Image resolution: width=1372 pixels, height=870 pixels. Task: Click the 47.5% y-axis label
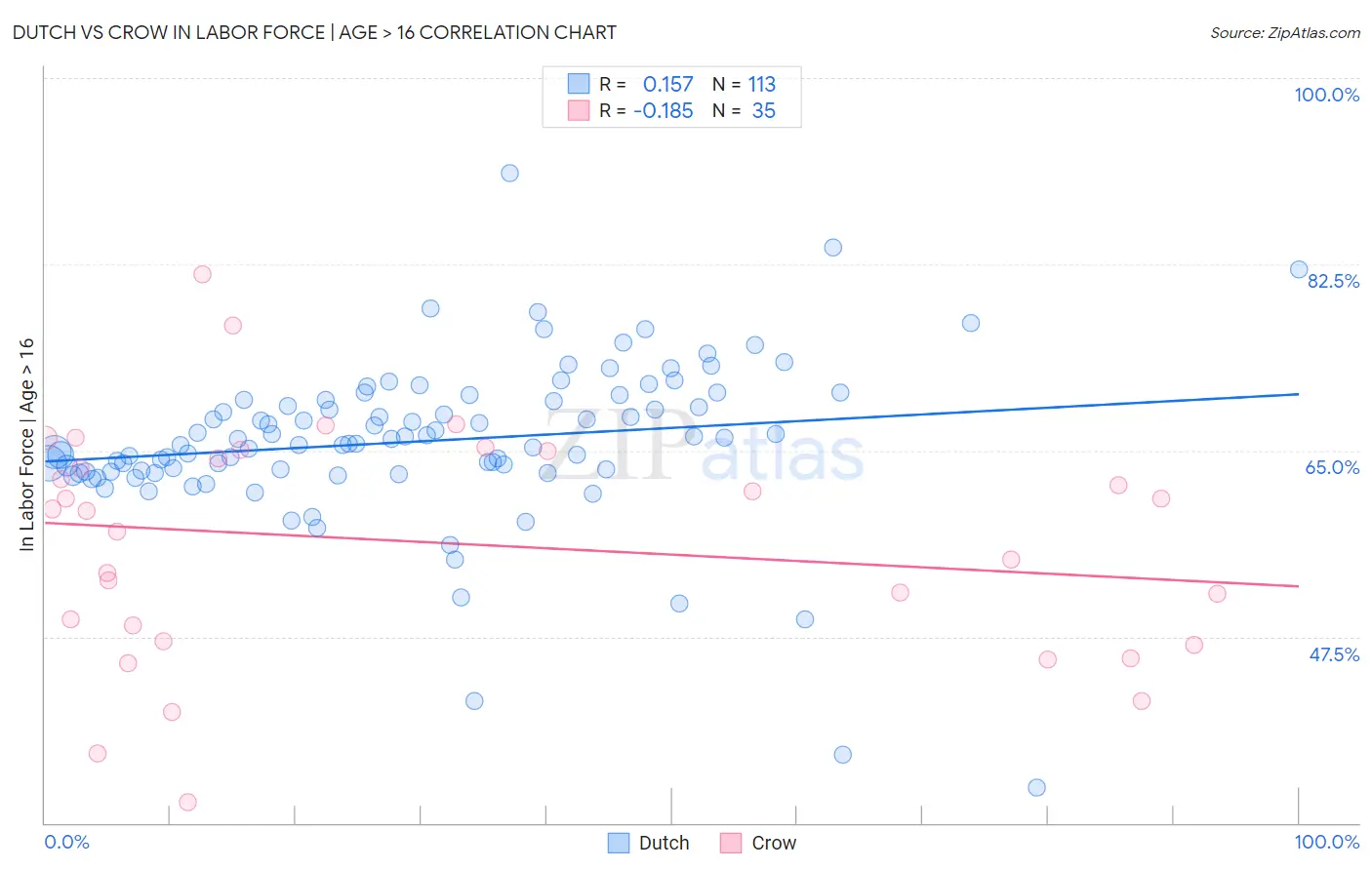click(x=1334, y=654)
